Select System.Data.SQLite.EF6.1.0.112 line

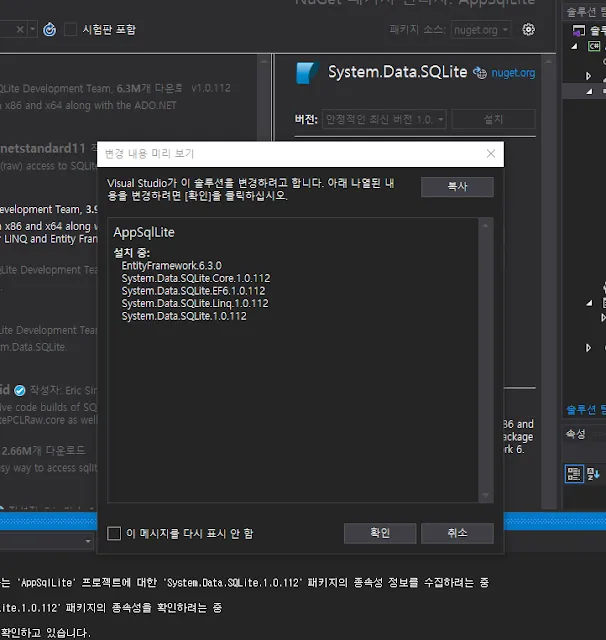pyautogui.click(x=193, y=291)
